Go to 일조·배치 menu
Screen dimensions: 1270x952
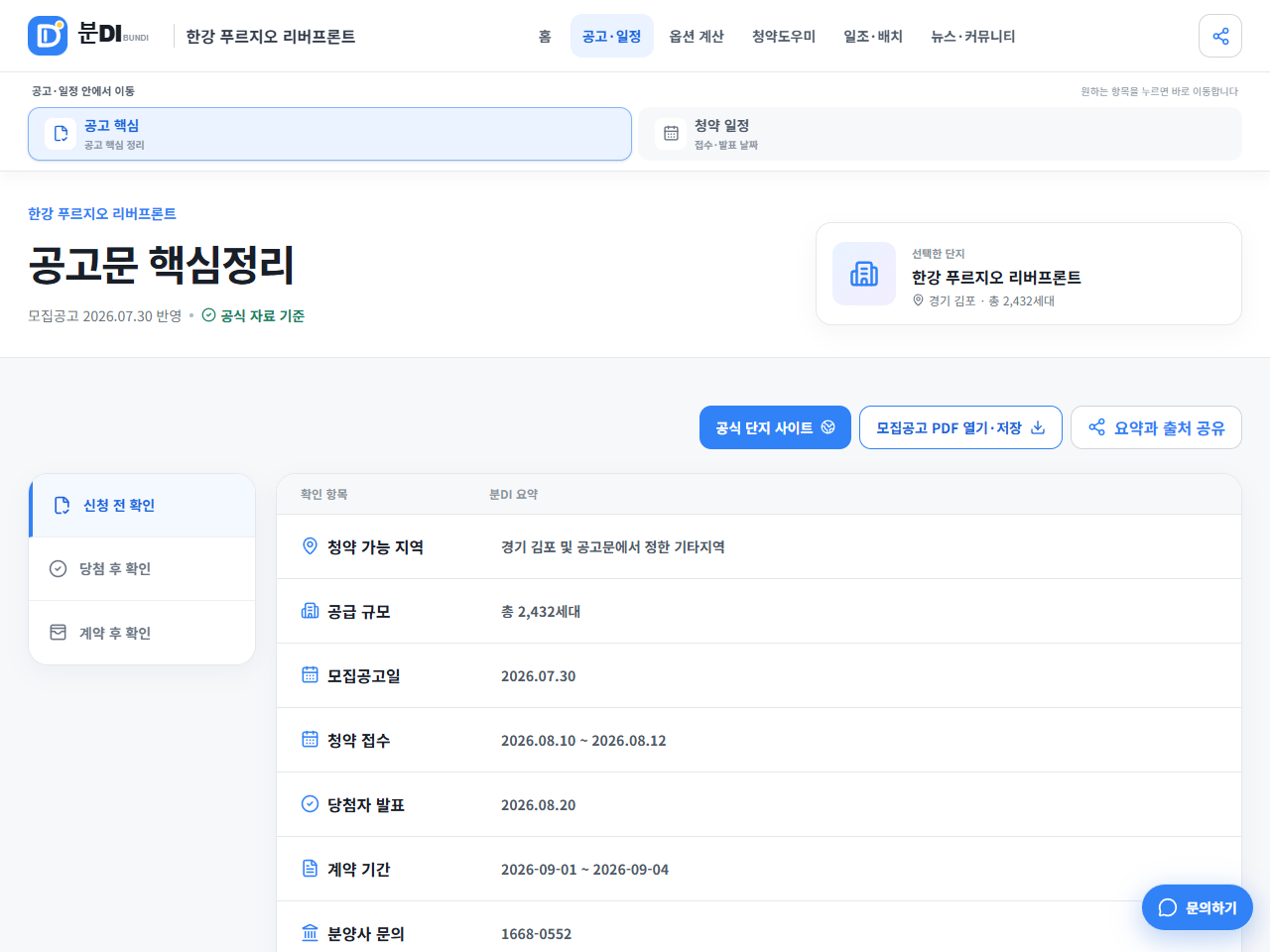[x=873, y=36]
